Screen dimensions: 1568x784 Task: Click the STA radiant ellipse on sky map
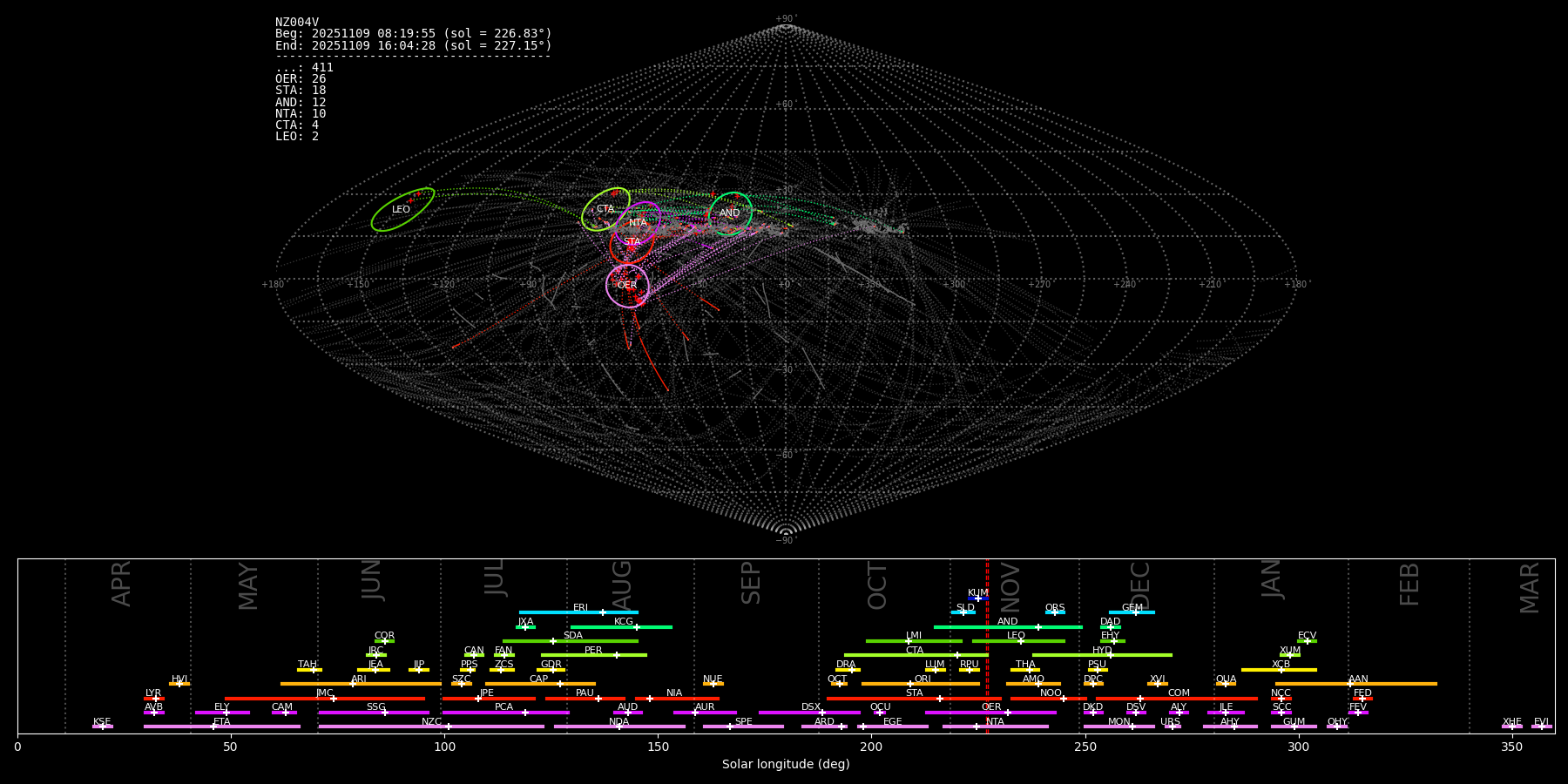pyautogui.click(x=632, y=242)
